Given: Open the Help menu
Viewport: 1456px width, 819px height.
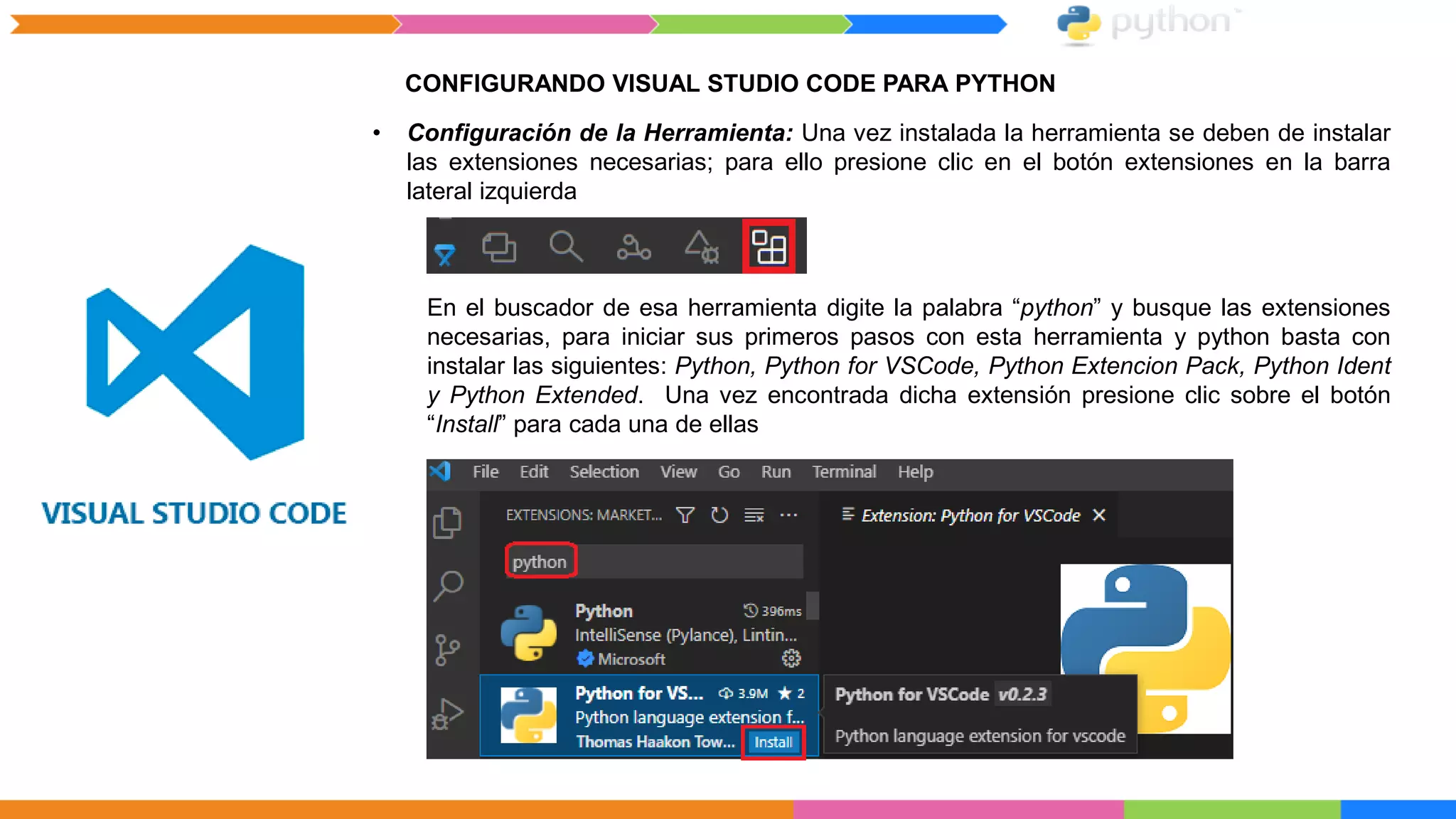Looking at the screenshot, I should pos(915,472).
